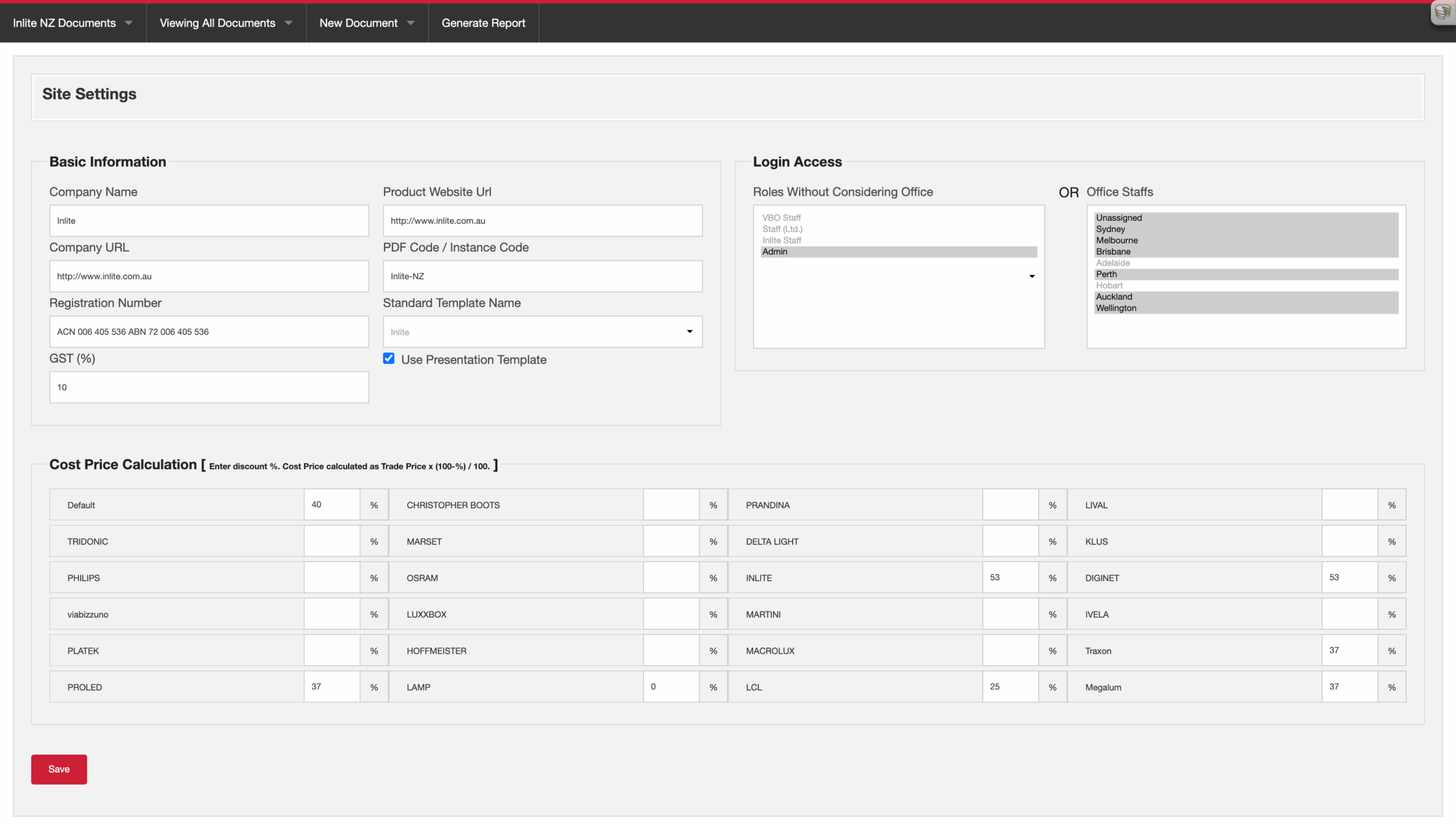
Task: Toggle the Use Presentation Template checkbox
Action: [388, 359]
